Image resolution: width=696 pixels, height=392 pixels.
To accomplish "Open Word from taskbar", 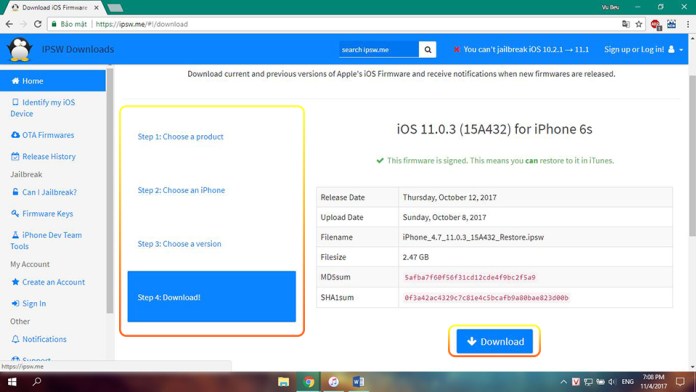I will click(358, 382).
